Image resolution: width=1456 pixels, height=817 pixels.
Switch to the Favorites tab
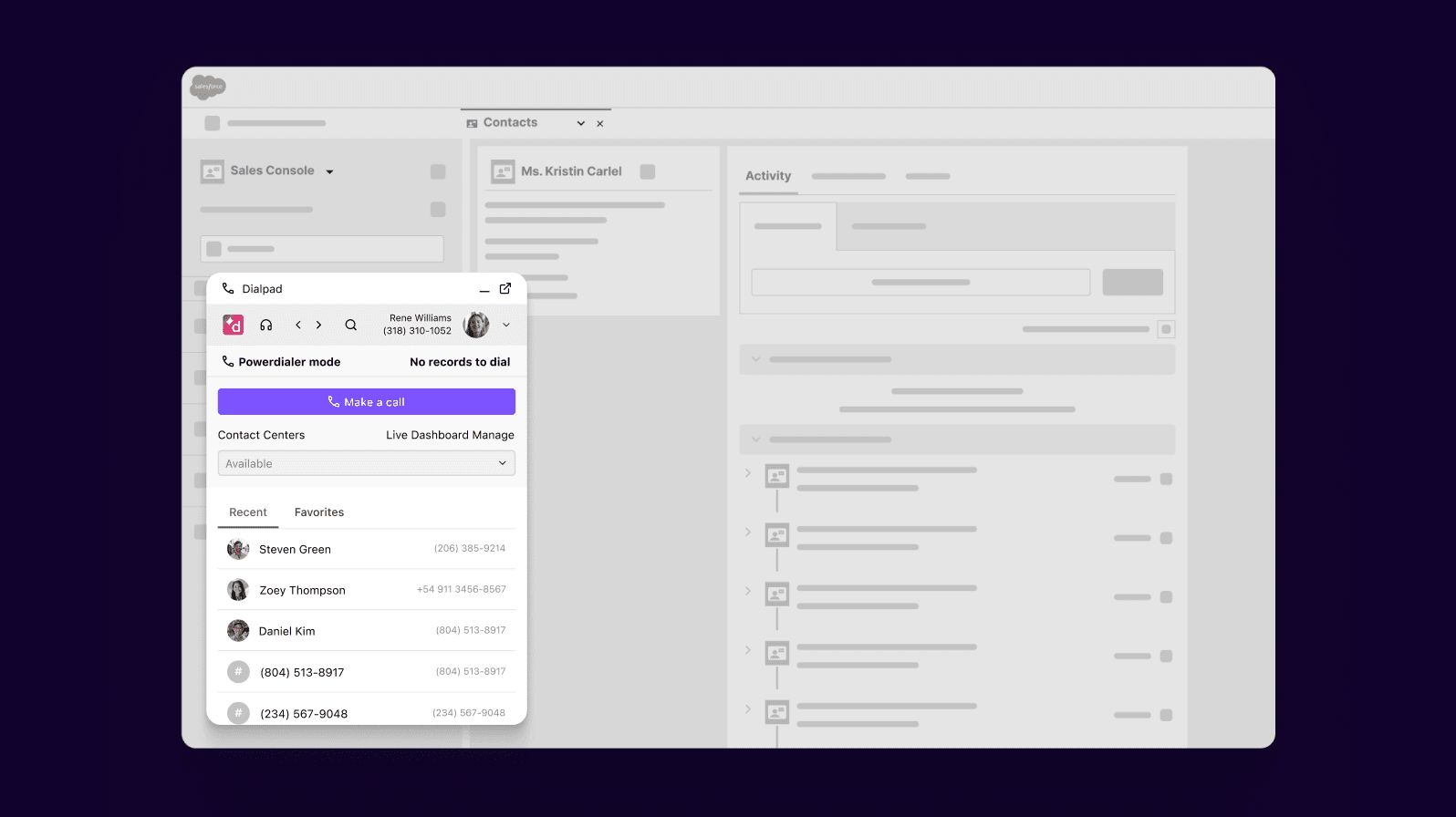pyautogui.click(x=319, y=512)
